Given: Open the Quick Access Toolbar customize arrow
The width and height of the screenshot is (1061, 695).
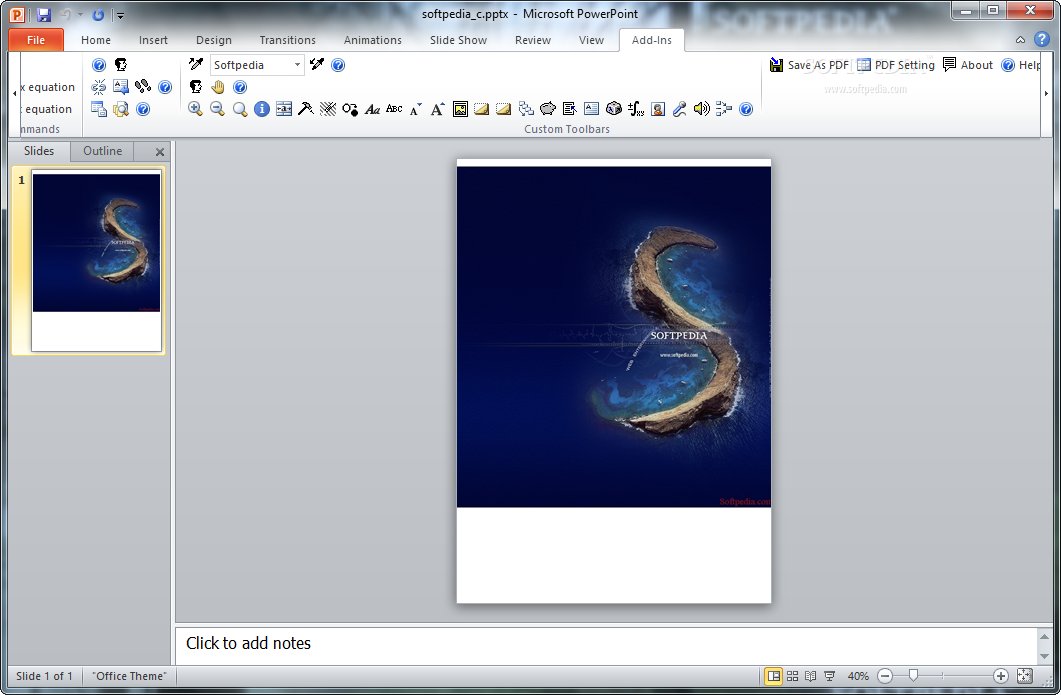Looking at the screenshot, I should pos(120,15).
